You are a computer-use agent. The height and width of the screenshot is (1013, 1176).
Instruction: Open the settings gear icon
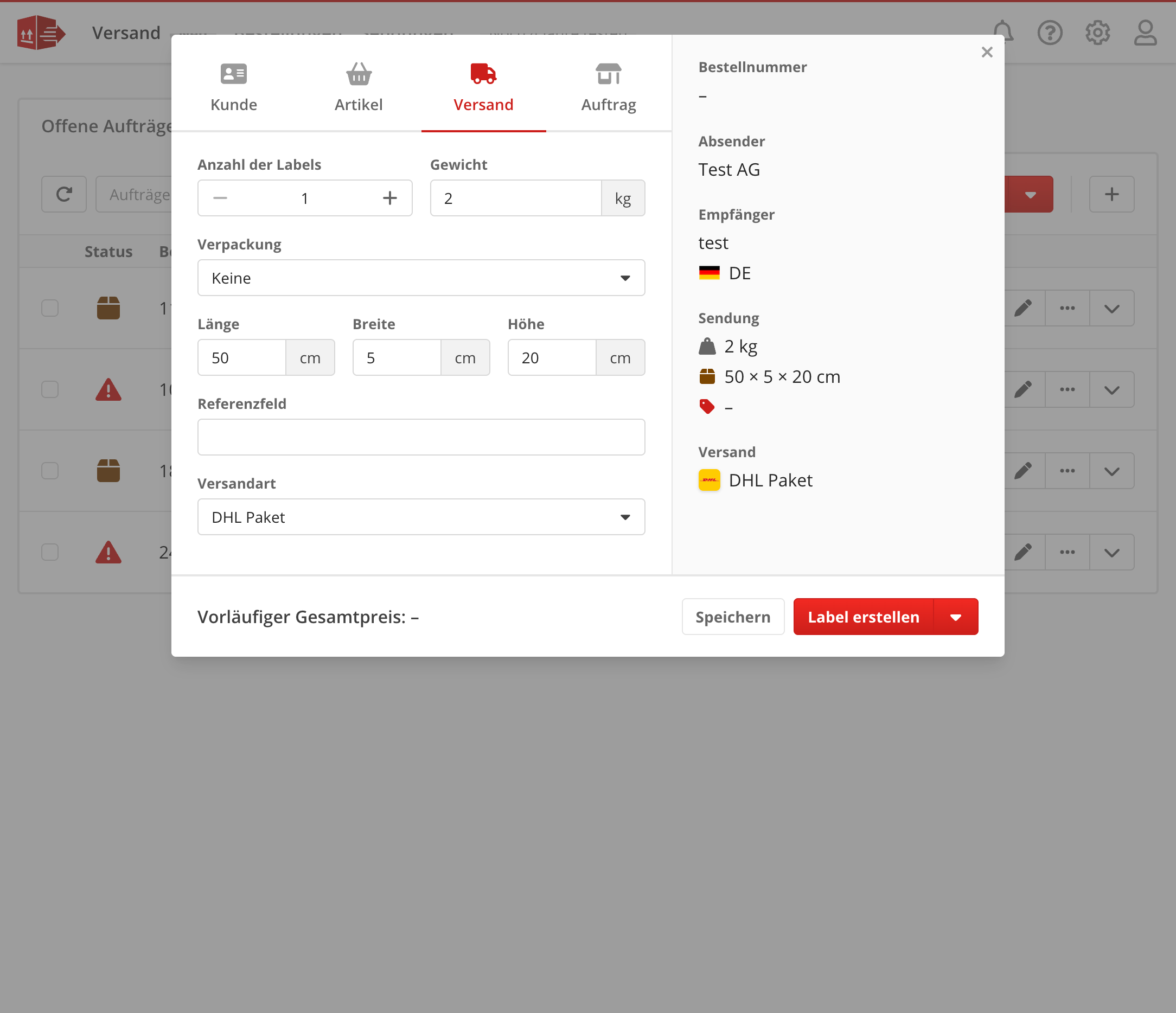(x=1098, y=33)
